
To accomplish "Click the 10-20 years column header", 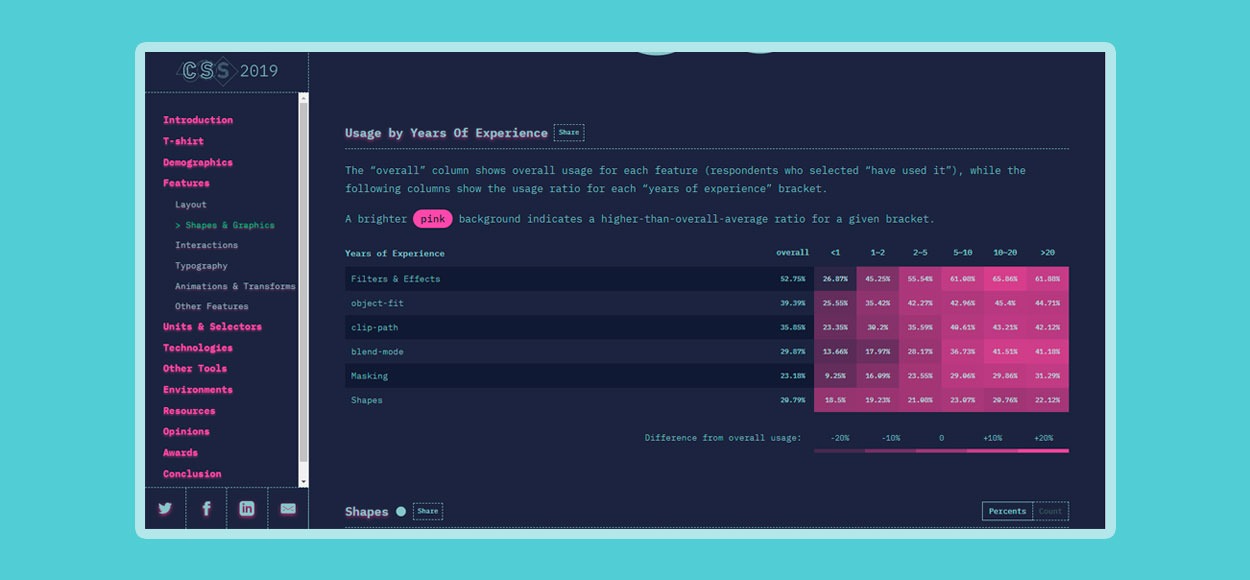I will click(x=1005, y=253).
